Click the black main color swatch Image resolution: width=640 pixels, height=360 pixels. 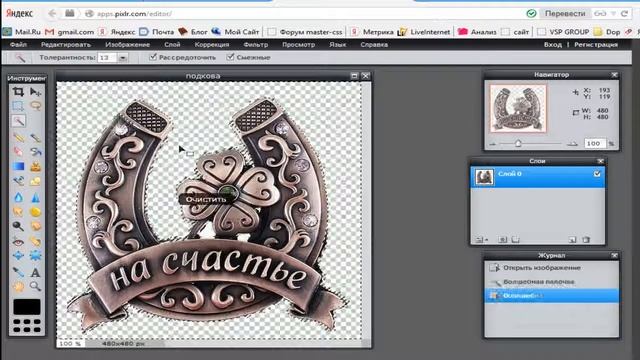point(27,307)
